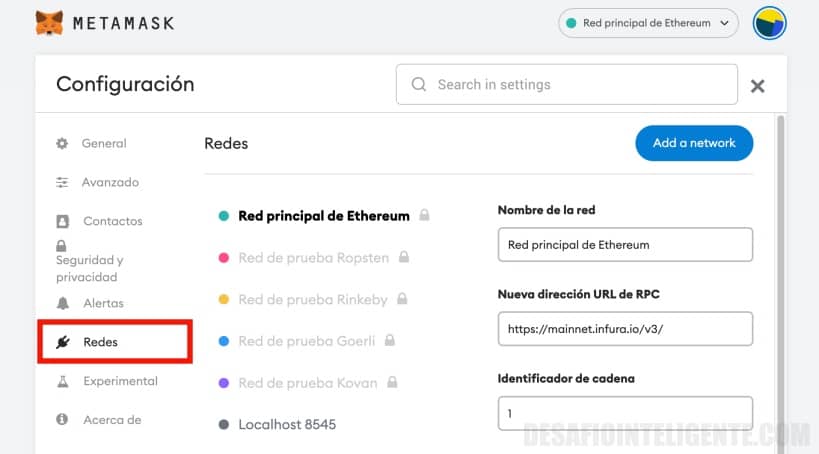Open the General settings tab
The image size is (819, 454).
[104, 143]
